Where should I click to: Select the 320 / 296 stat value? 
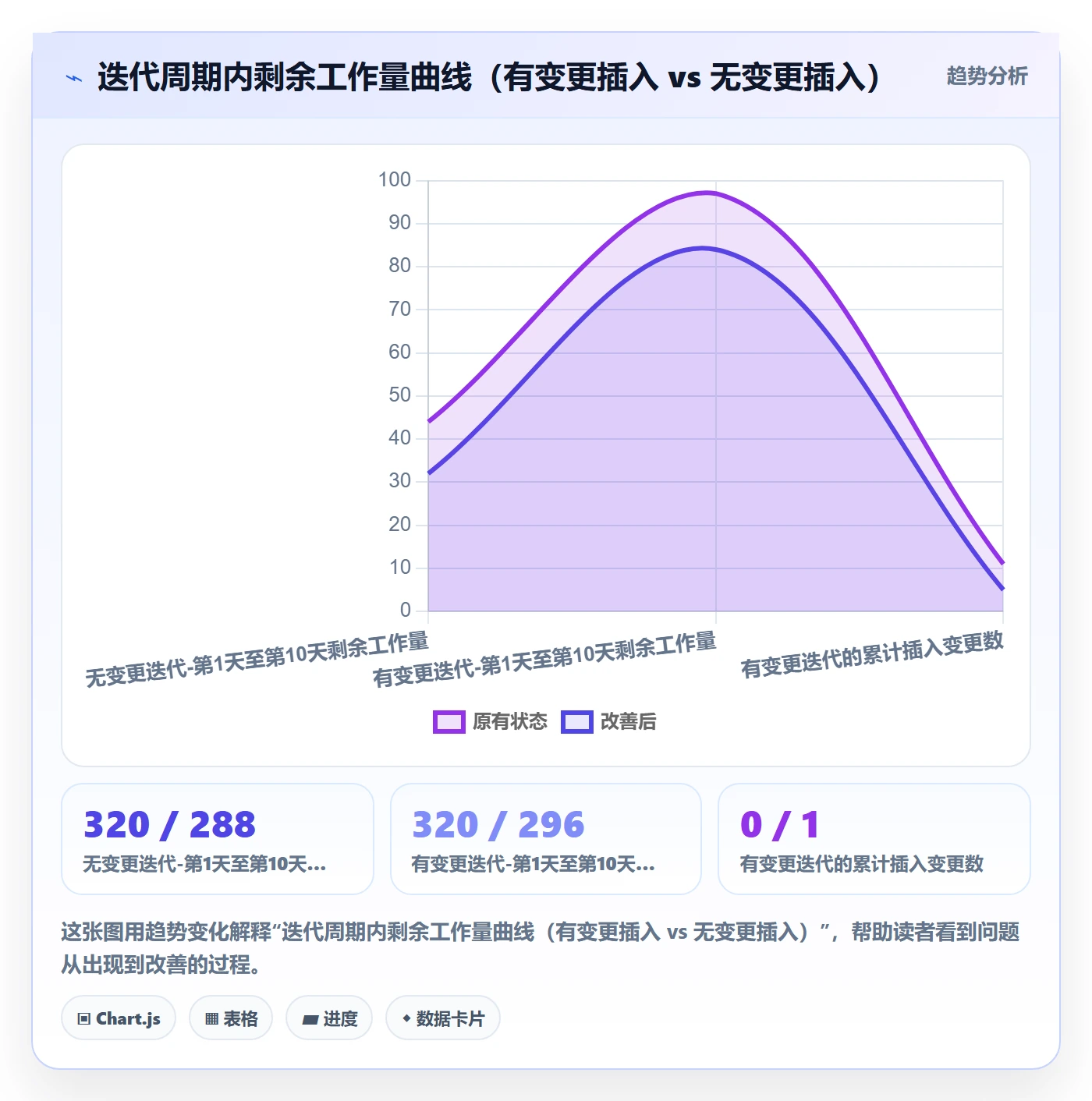coord(498,825)
